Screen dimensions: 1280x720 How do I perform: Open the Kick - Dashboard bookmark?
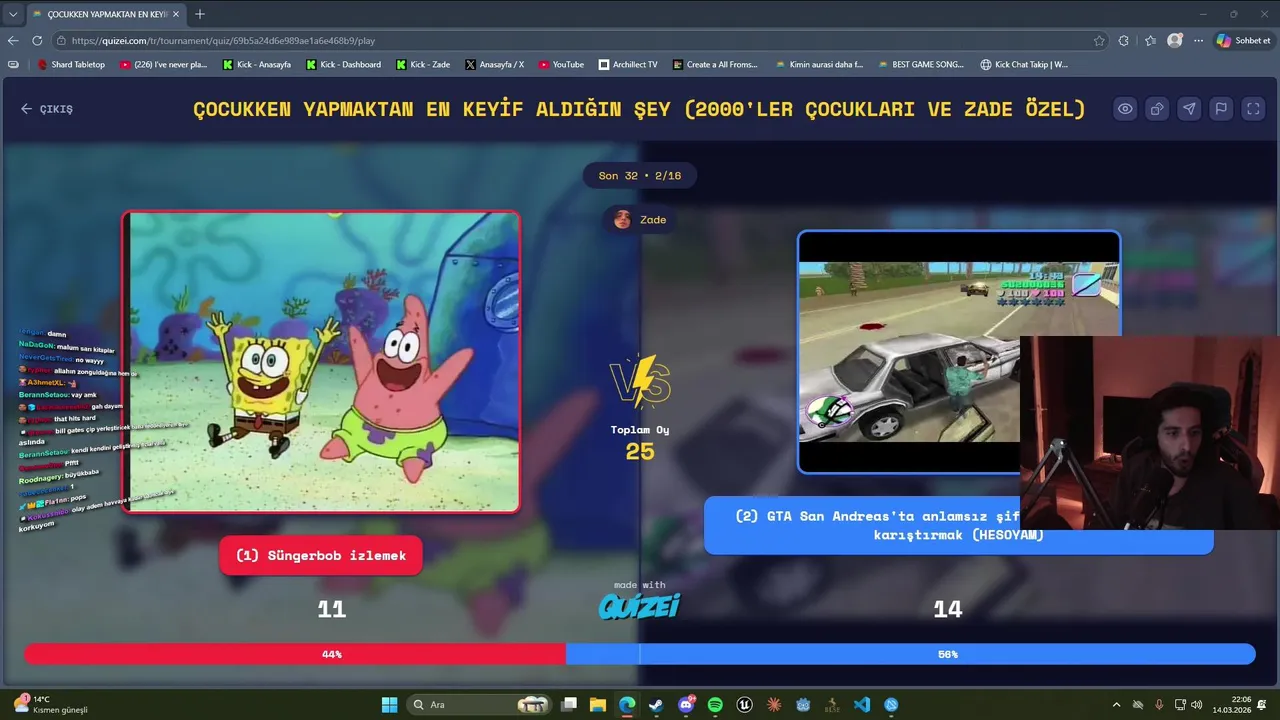tap(343, 64)
